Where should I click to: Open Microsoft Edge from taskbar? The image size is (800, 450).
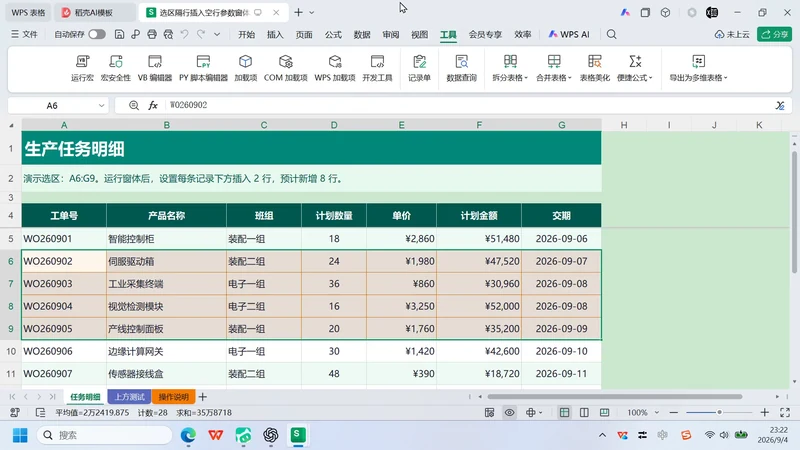coord(188,435)
